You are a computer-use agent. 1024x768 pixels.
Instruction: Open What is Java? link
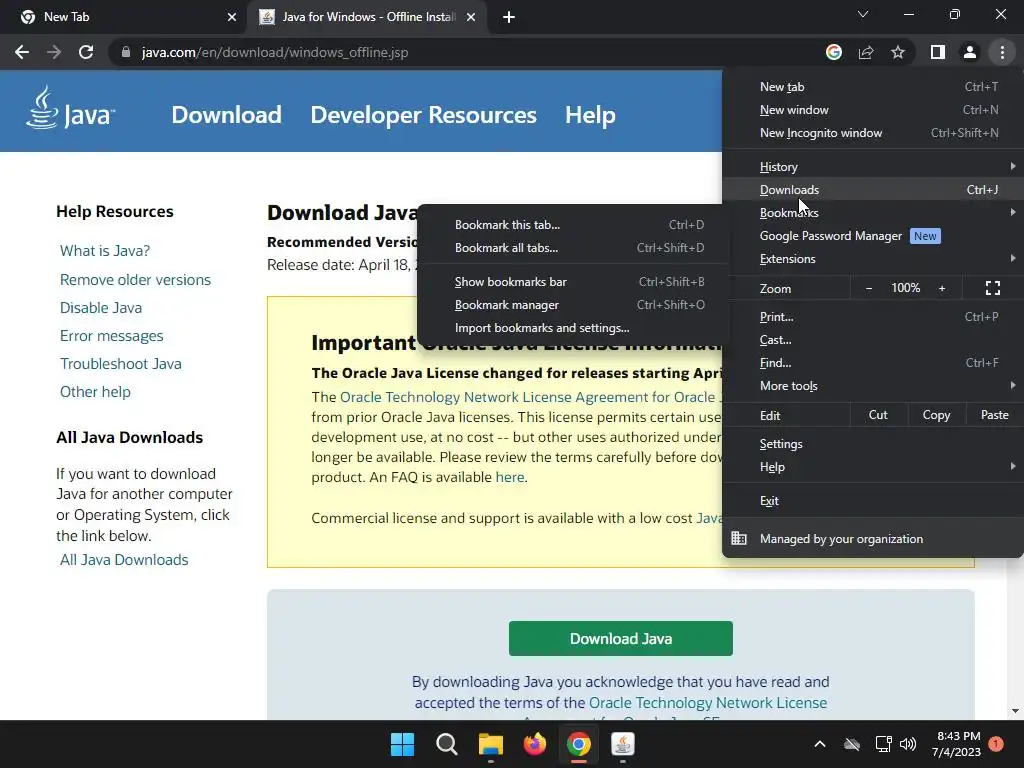pyautogui.click(x=105, y=251)
